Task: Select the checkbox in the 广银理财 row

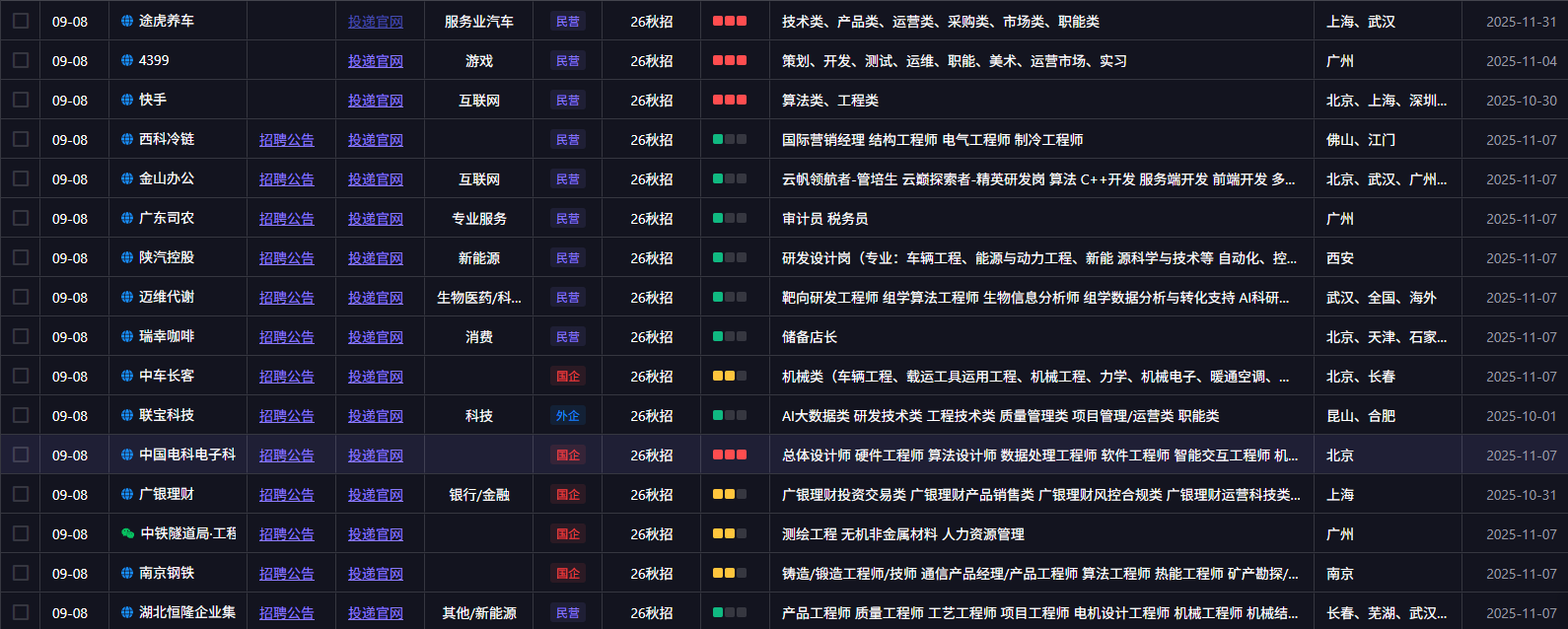Action: pos(21,494)
